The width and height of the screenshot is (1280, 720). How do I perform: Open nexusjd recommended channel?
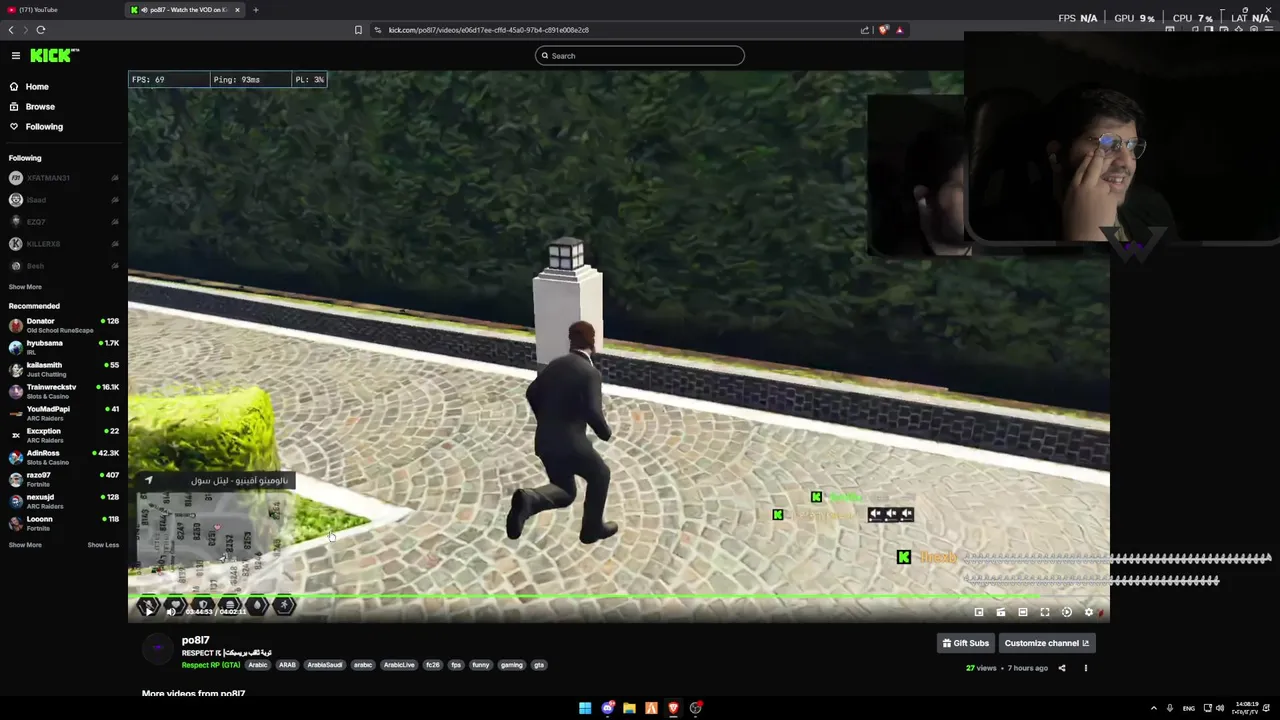click(x=62, y=501)
